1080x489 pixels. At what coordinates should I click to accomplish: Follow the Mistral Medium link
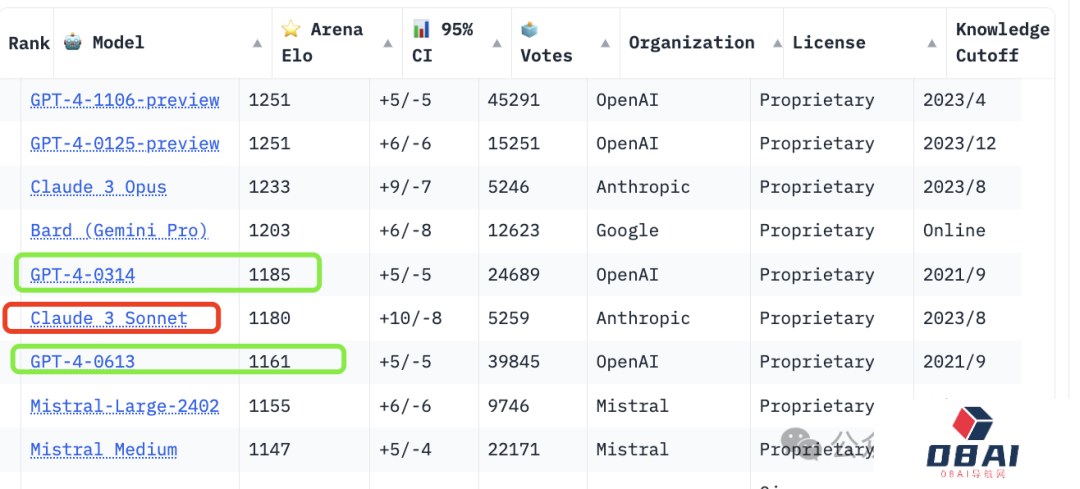(x=104, y=450)
